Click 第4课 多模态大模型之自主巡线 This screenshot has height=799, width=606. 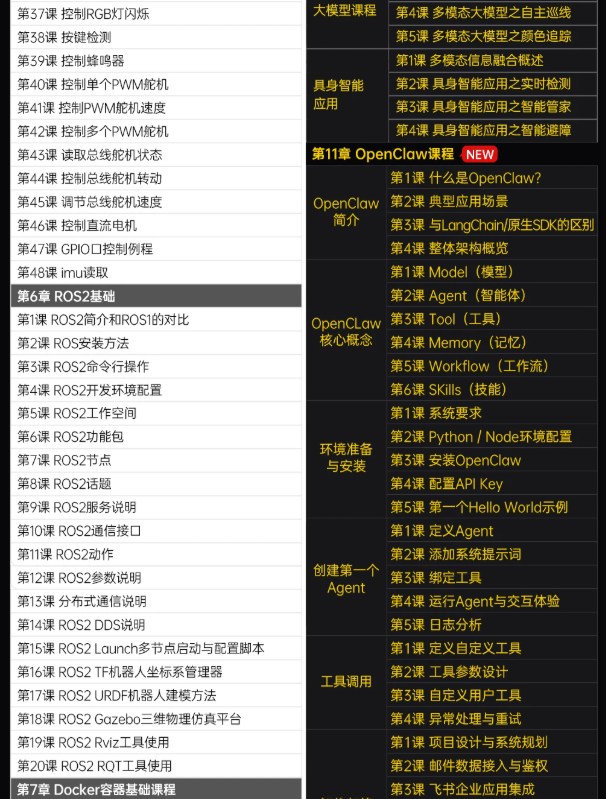[x=492, y=13]
